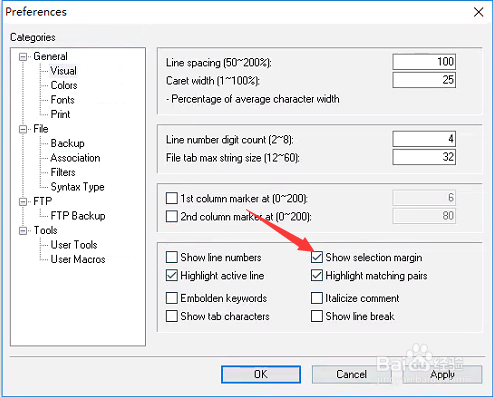
Task: Open the Fonts category
Action: coord(62,100)
